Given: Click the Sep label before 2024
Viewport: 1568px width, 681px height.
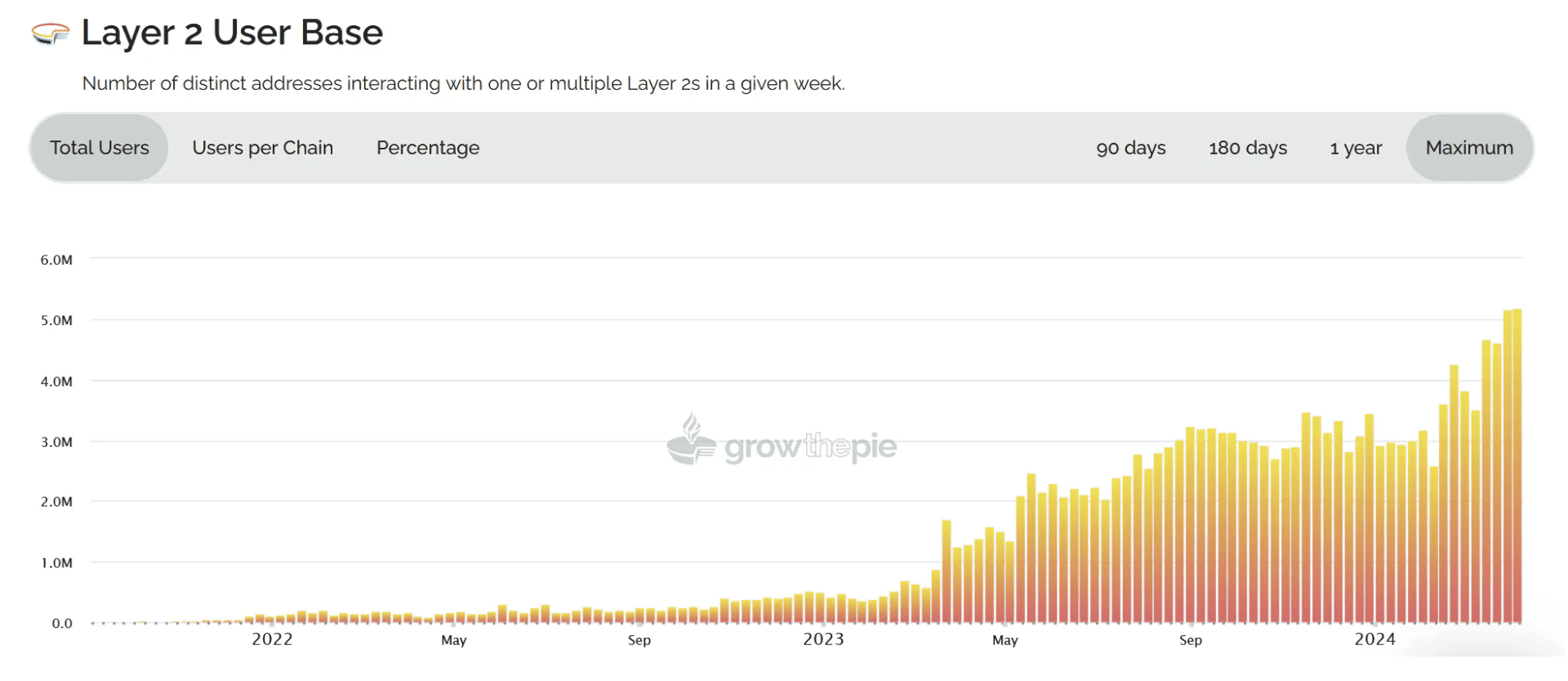Looking at the screenshot, I should point(1191,640).
